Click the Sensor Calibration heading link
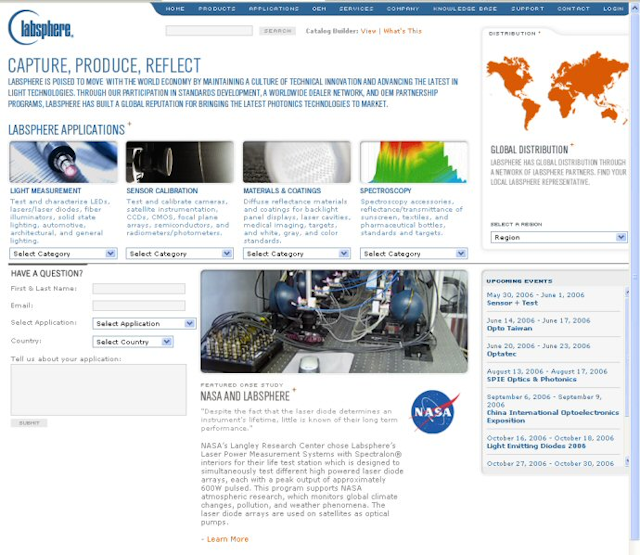The height and width of the screenshot is (555, 640). click(x=162, y=191)
